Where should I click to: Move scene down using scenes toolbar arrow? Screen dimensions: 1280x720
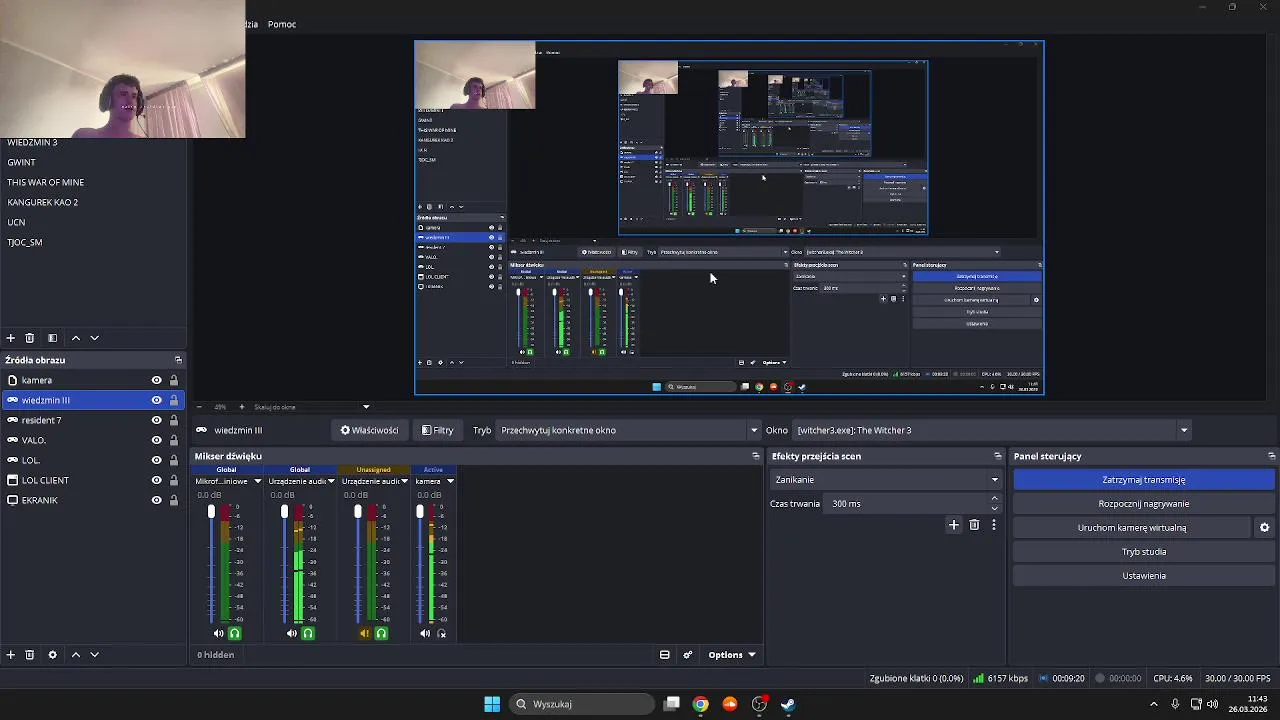tap(95, 338)
